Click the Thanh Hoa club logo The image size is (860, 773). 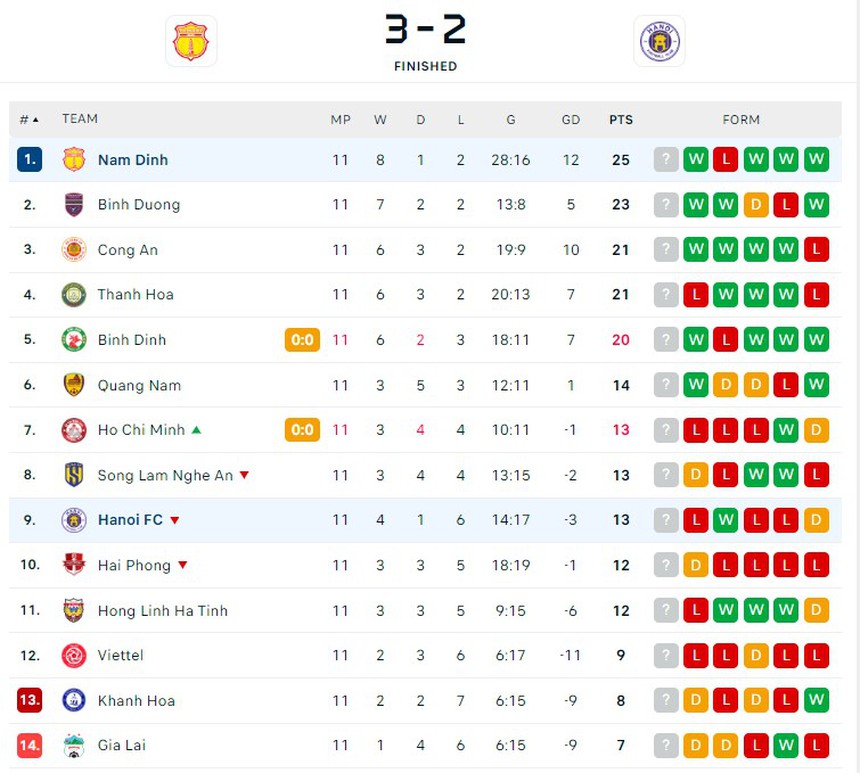coord(73,295)
